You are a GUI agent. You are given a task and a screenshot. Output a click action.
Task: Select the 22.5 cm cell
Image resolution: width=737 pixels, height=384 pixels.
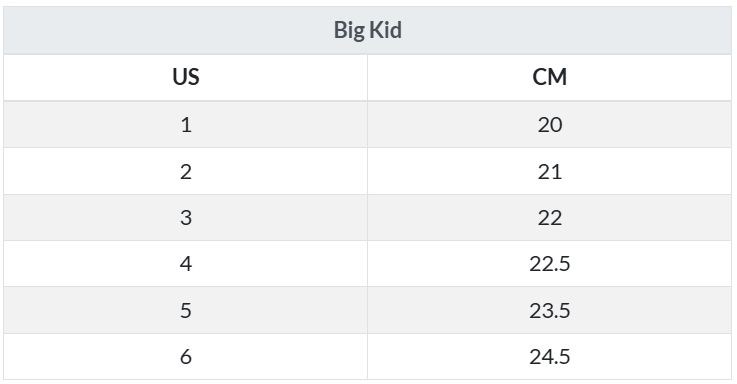pyautogui.click(x=549, y=264)
